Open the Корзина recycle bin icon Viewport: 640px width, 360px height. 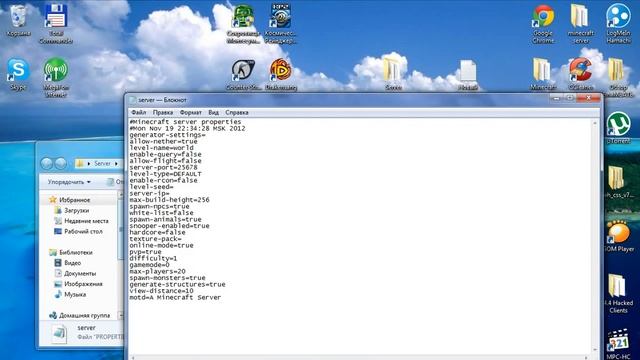[18, 20]
